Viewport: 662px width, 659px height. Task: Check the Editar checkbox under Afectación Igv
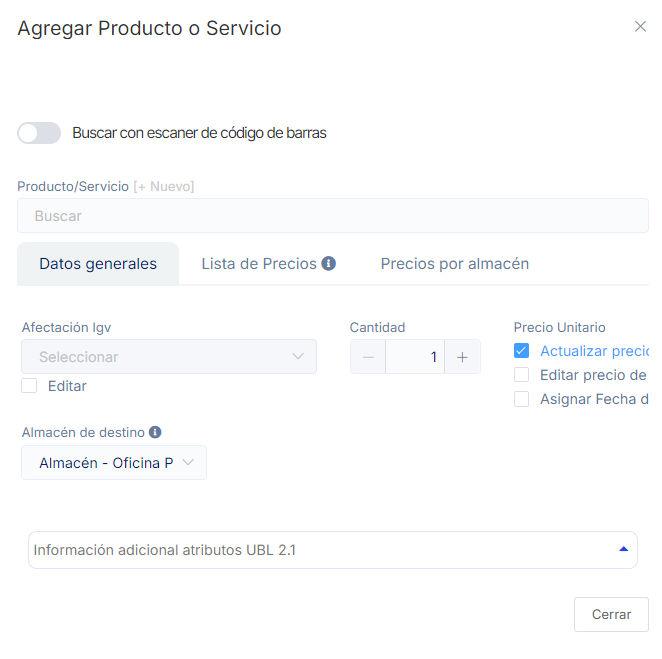click(x=29, y=386)
